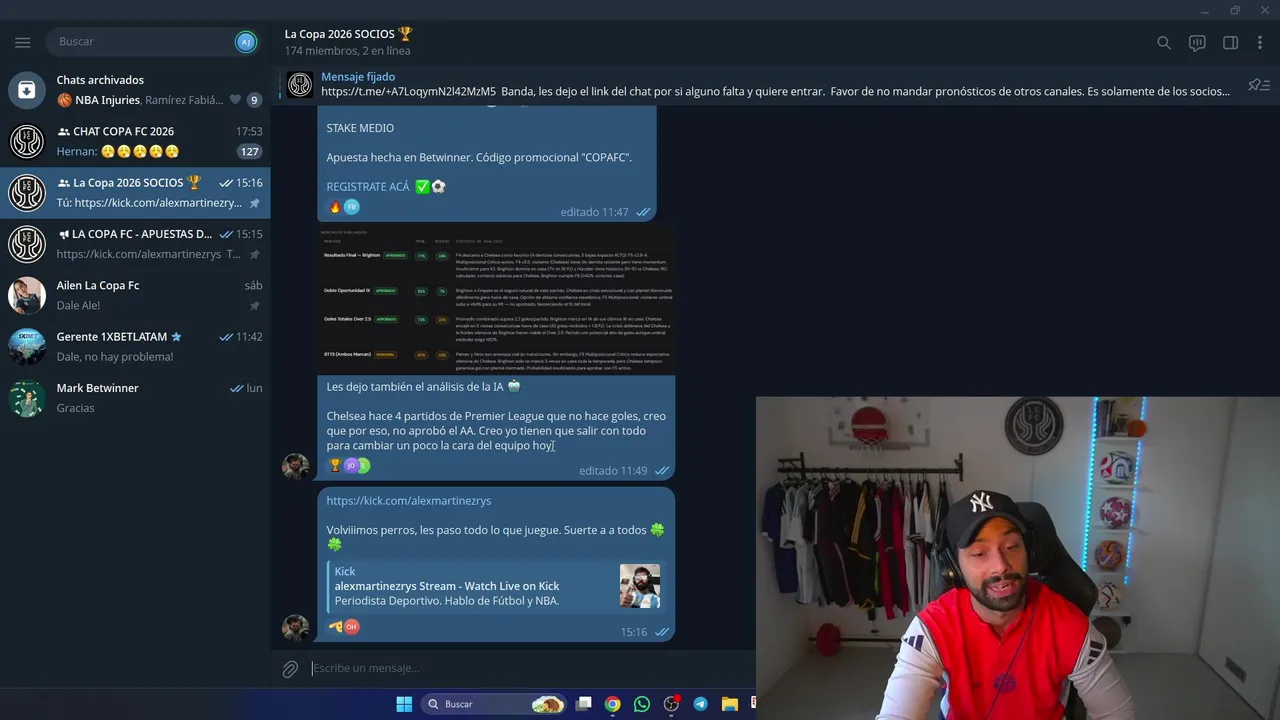The height and width of the screenshot is (720, 1280).
Task: Open kick.com/alexmartinezrys message link
Action: click(x=409, y=501)
